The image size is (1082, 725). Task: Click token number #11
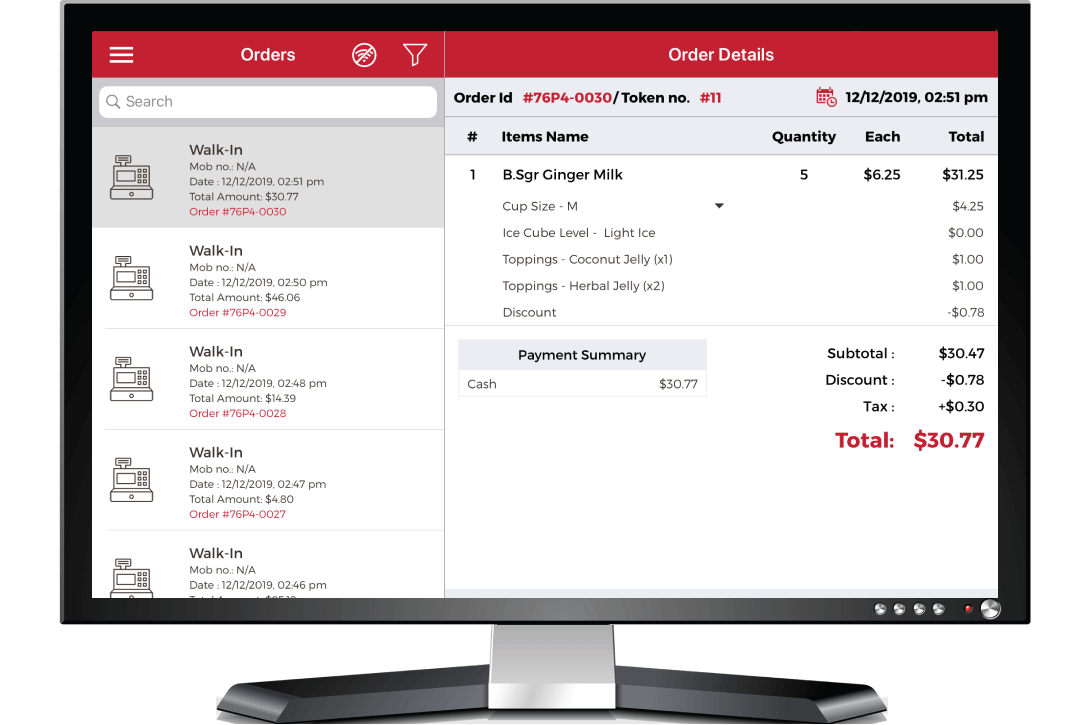point(710,98)
